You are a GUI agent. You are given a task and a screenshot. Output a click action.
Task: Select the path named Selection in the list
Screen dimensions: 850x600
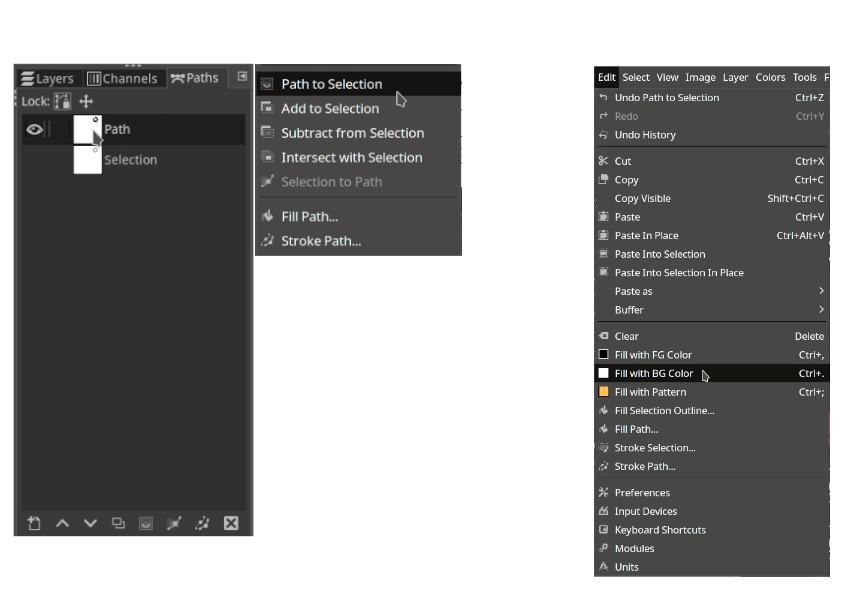(x=133, y=160)
